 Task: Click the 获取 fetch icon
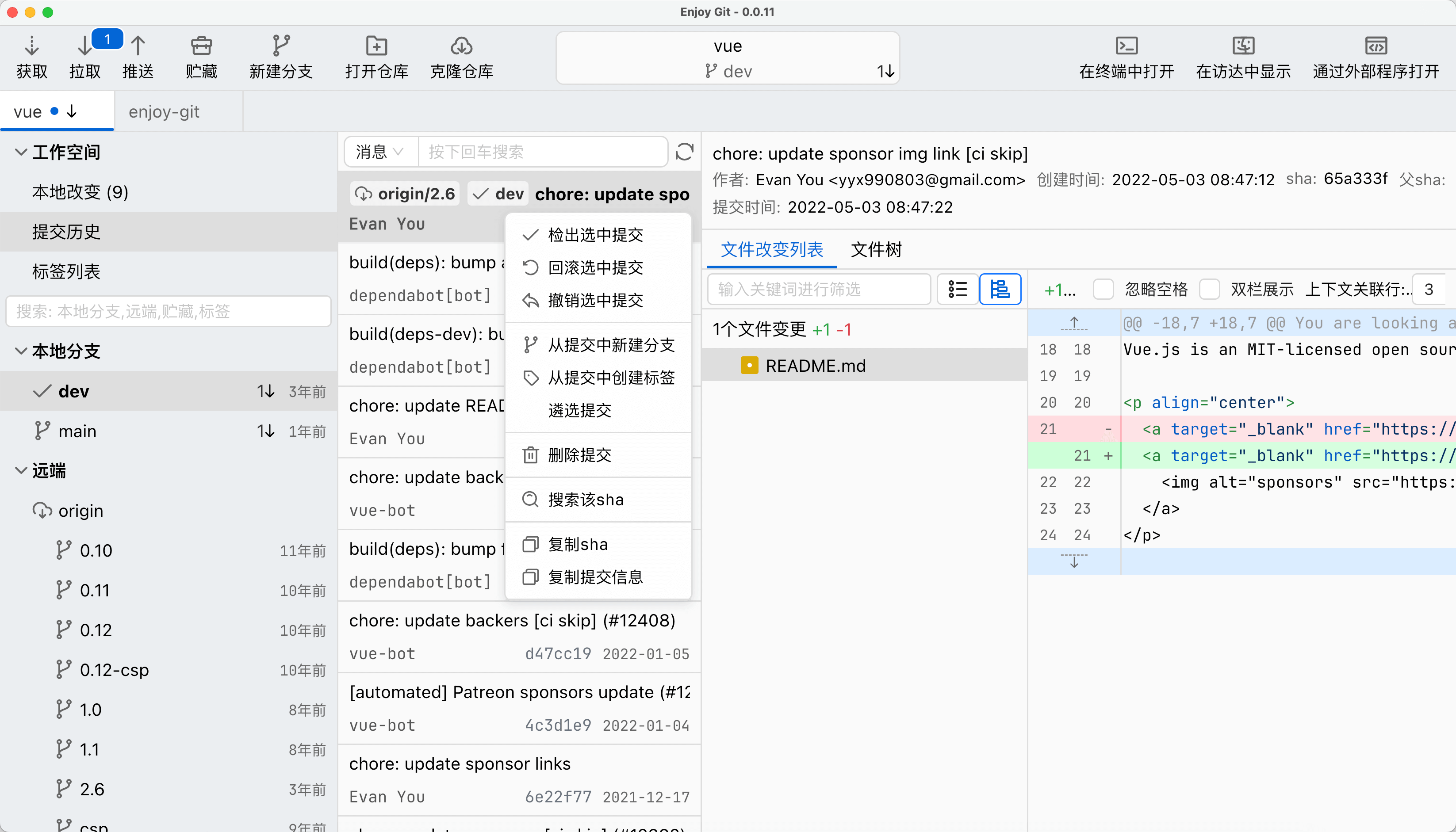[x=31, y=46]
